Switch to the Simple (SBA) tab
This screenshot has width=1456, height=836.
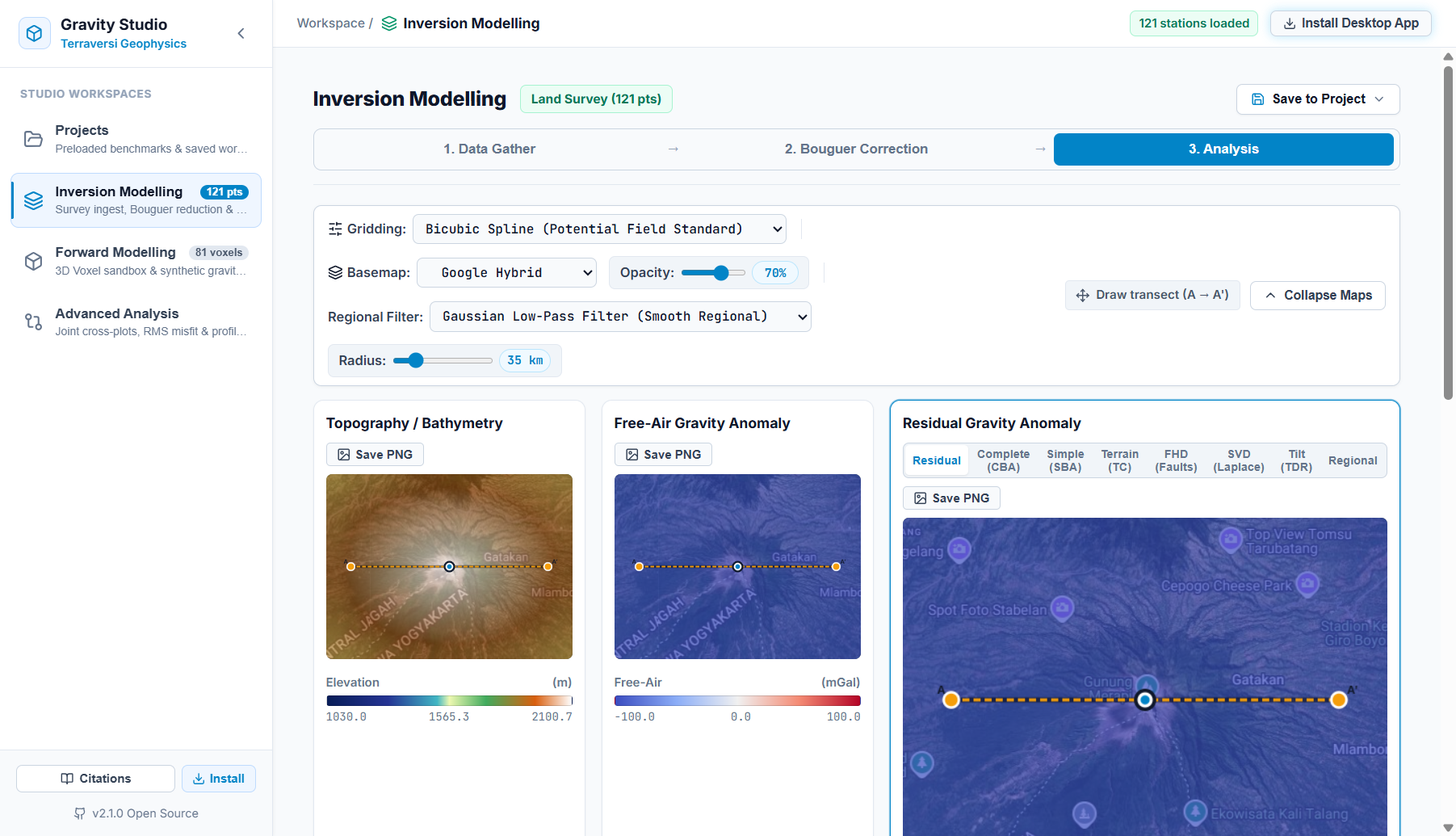(1065, 460)
